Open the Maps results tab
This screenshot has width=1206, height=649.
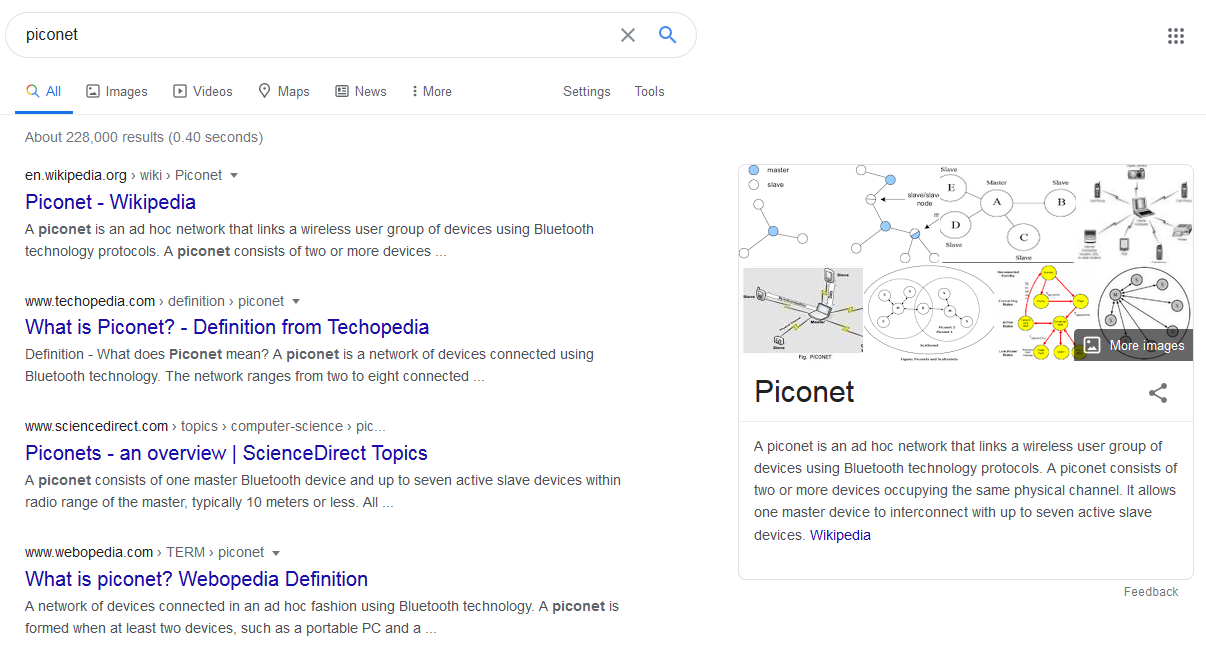click(284, 91)
